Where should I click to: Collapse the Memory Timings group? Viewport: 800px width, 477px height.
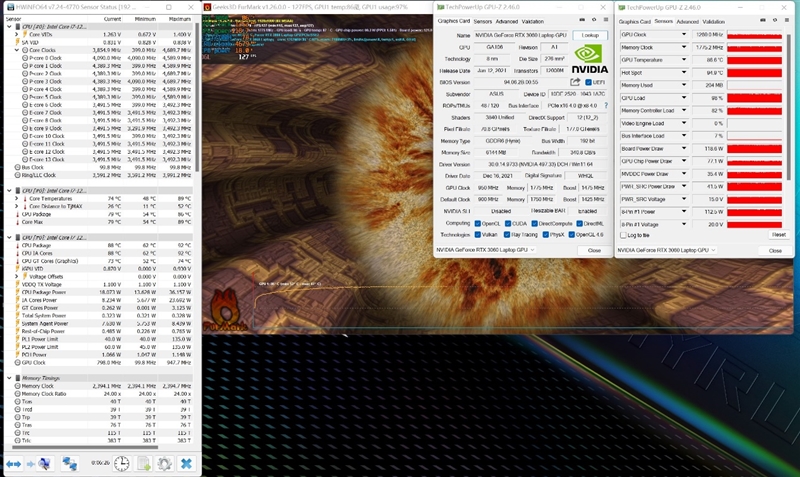9,378
